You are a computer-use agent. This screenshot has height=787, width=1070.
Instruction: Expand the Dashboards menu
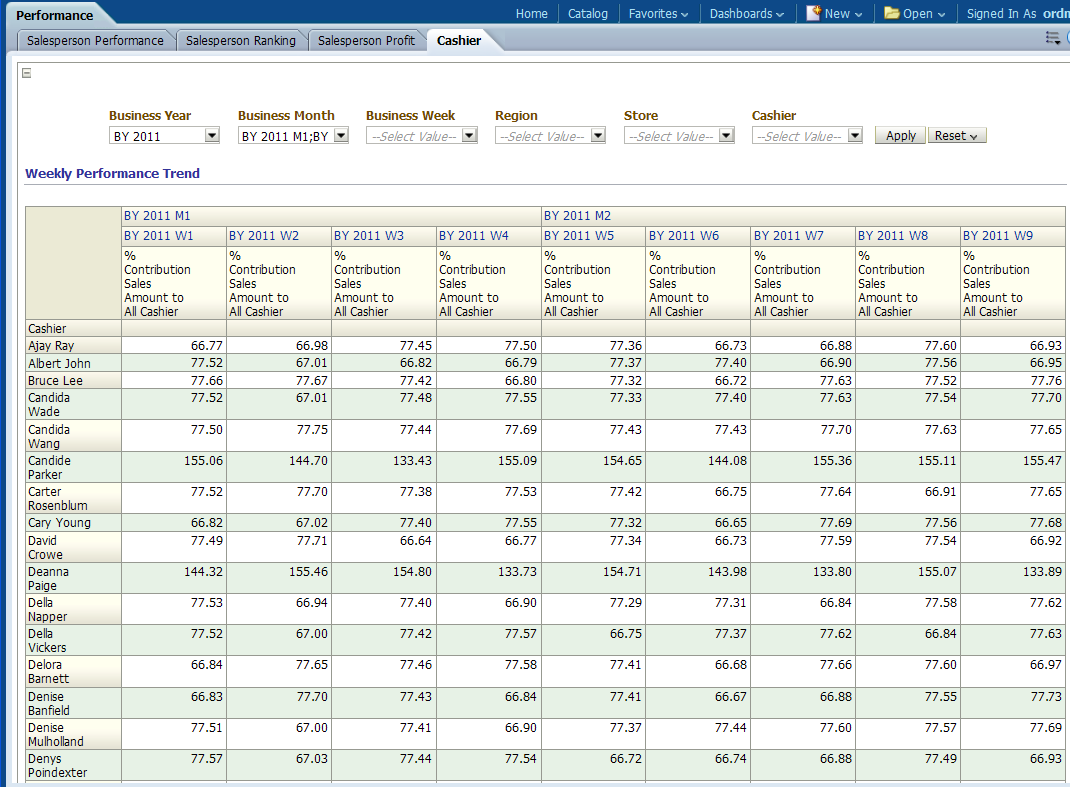746,14
